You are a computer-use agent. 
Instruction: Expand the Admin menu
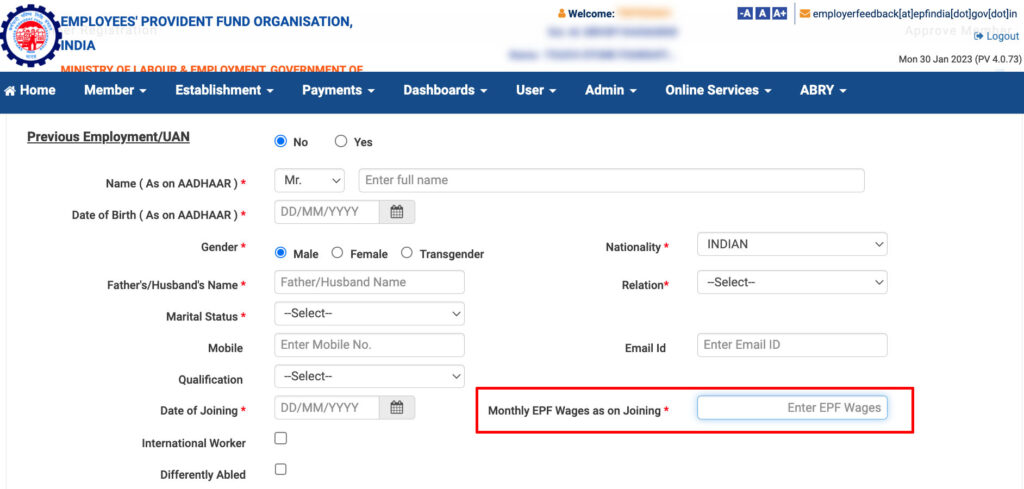(x=611, y=91)
